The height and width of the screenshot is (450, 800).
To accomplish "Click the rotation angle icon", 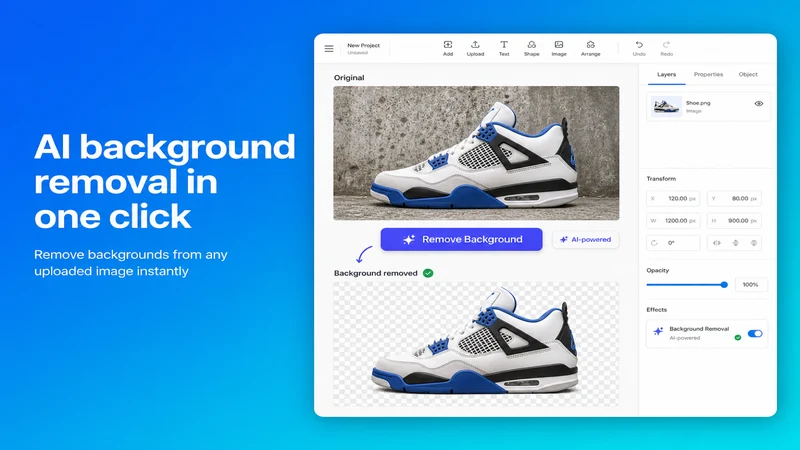I will (x=654, y=243).
